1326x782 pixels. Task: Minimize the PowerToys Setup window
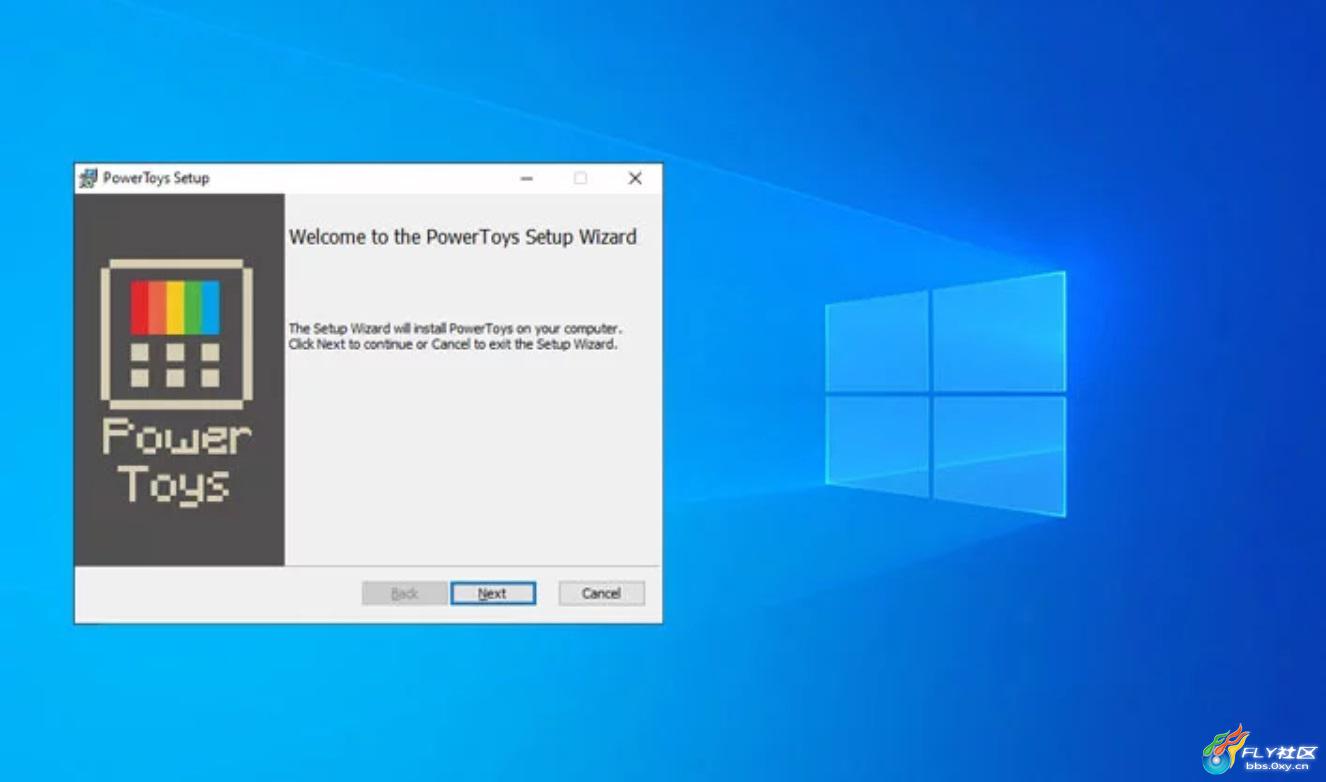[x=527, y=178]
